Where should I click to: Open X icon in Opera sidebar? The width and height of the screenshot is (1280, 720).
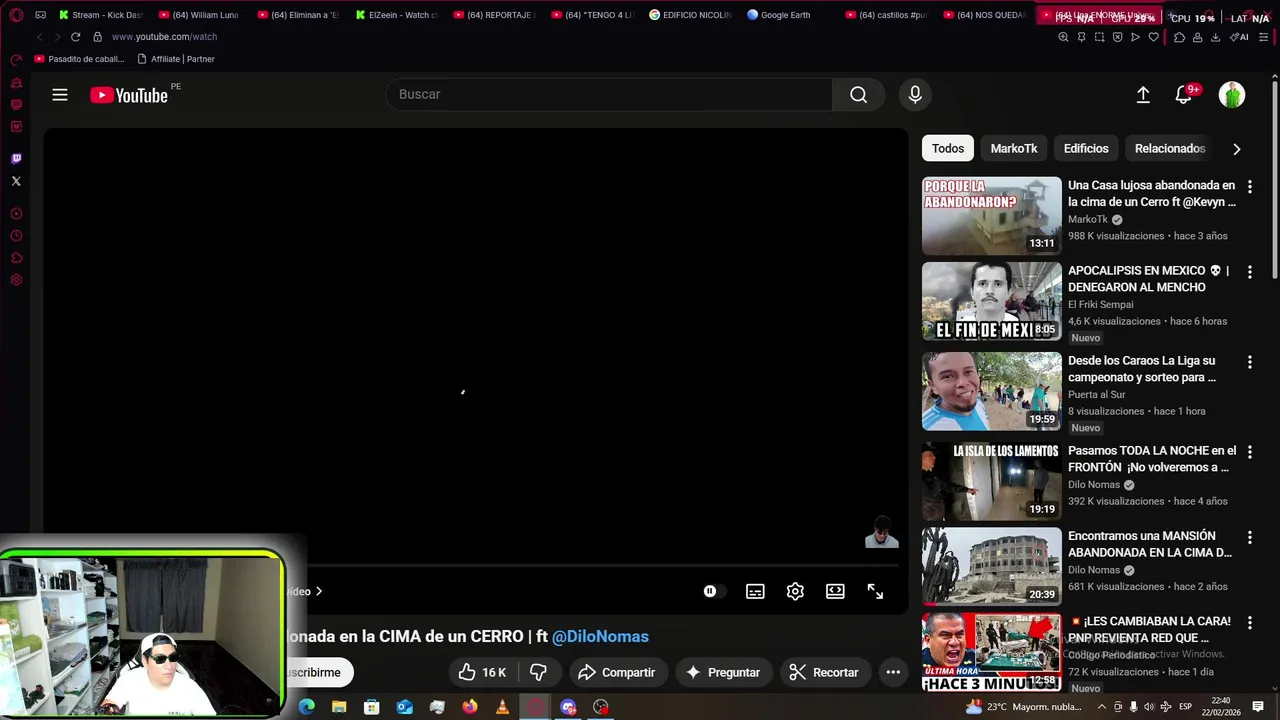(x=16, y=181)
